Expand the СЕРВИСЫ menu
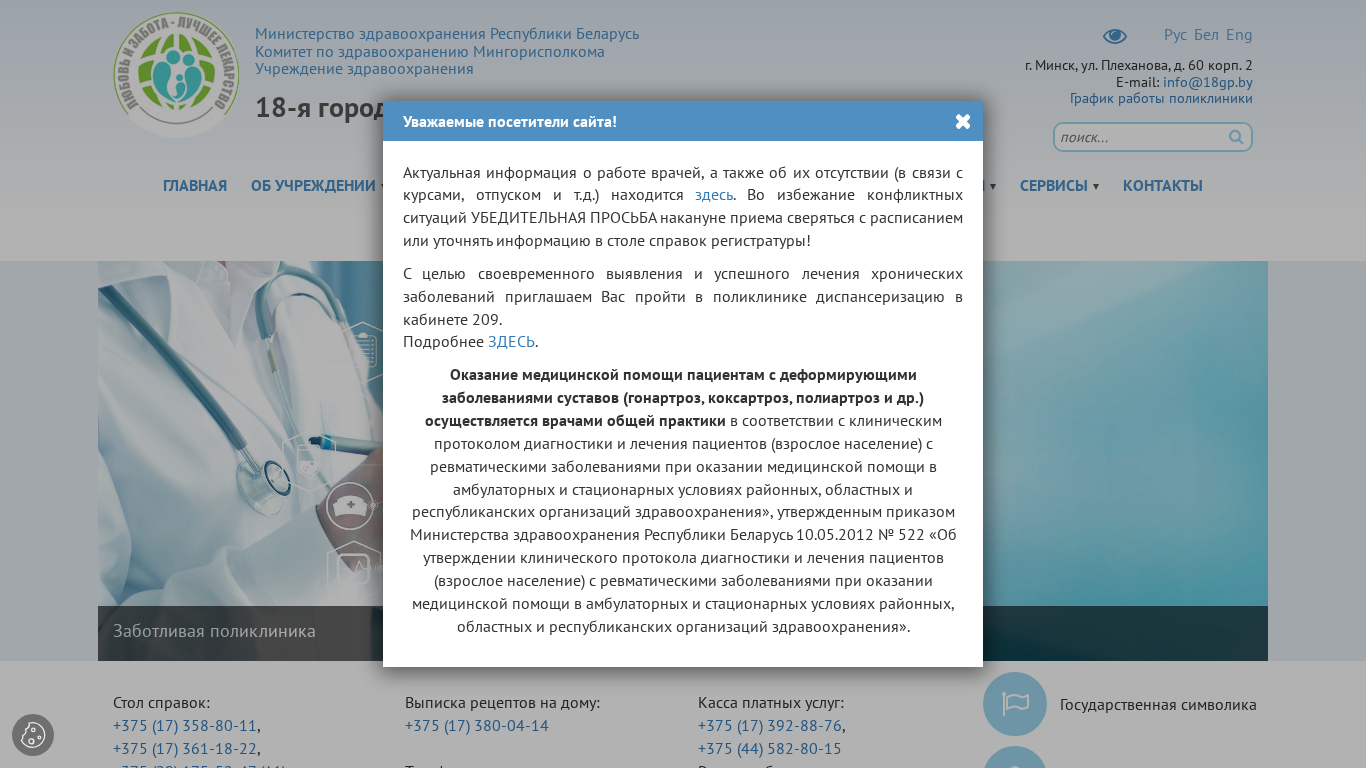Screen dimensions: 1366x768 [x=1059, y=186]
